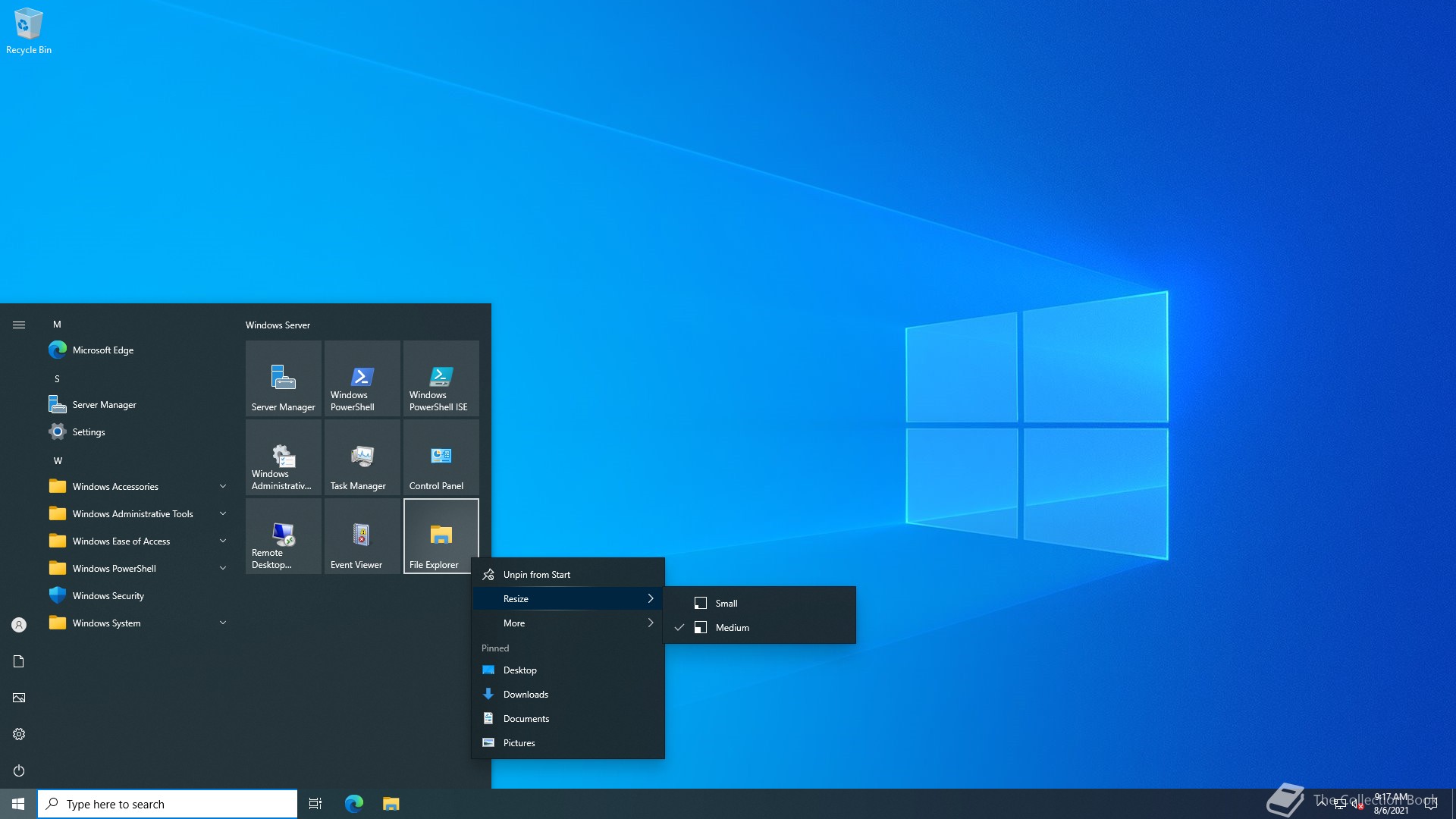Open the More submenu
Screen dimensions: 1456x819
coord(568,623)
